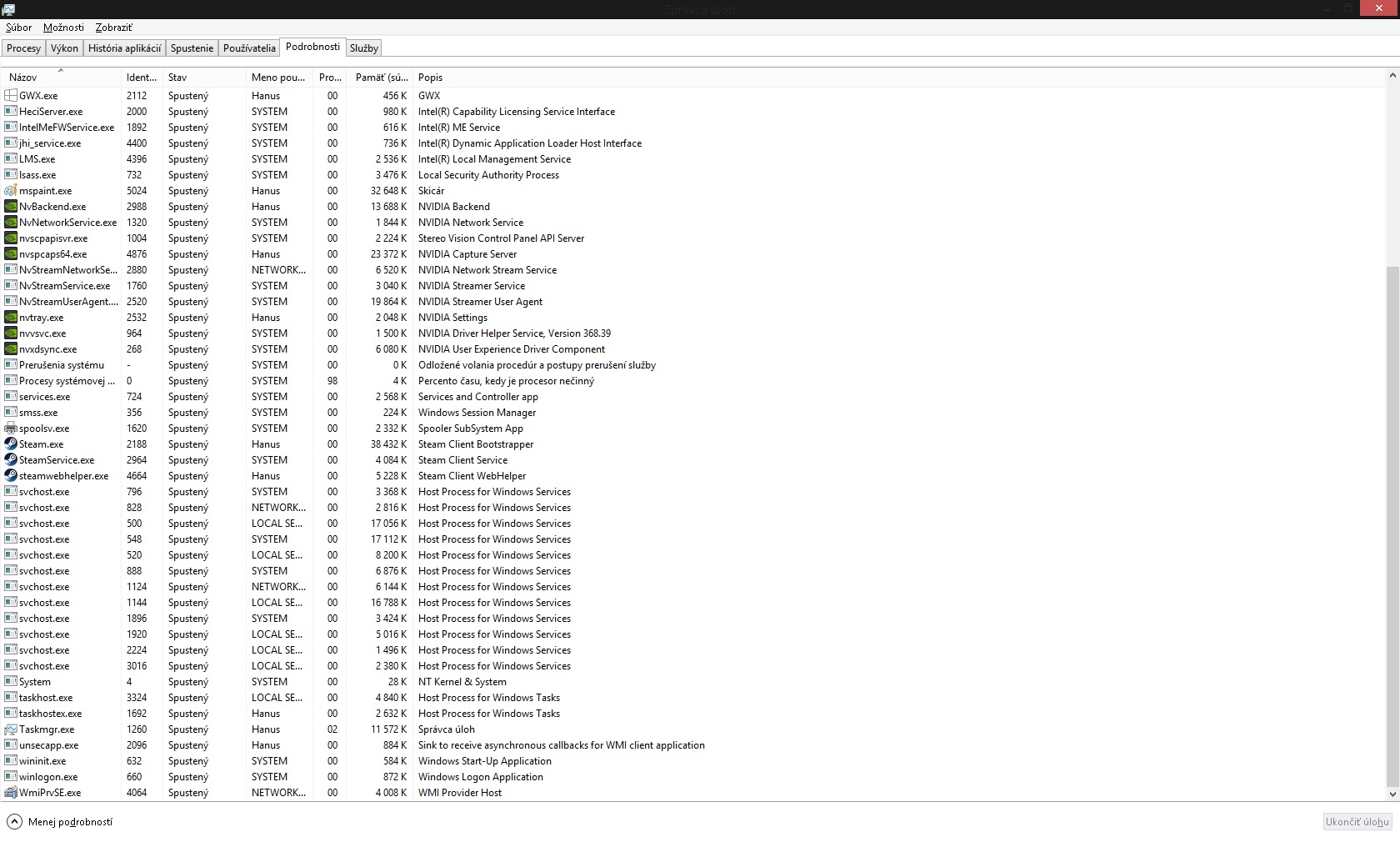Viewport: 1400px width, 842px height.
Task: Click the GWX.exe icon
Action: 11,96
